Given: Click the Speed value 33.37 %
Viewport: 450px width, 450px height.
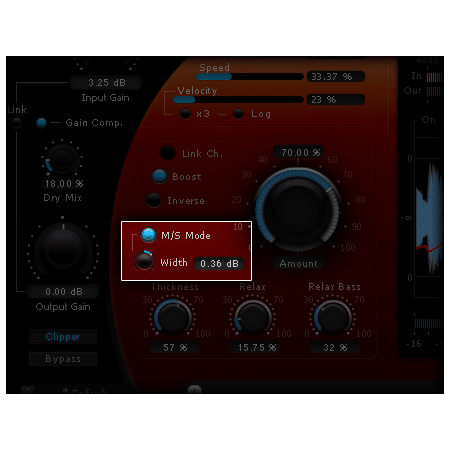Looking at the screenshot, I should pyautogui.click(x=336, y=77).
